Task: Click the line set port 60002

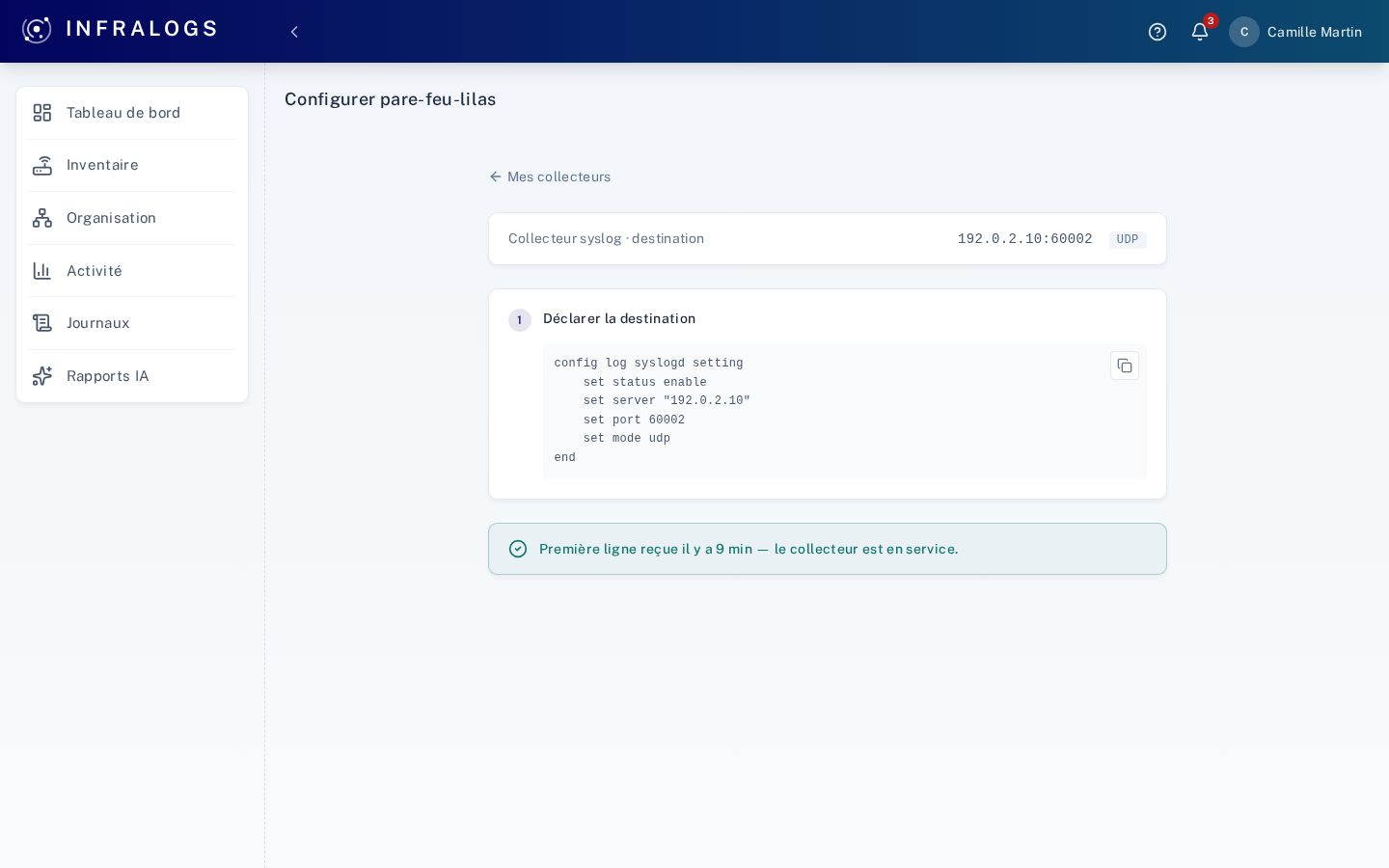Action: 634,420
